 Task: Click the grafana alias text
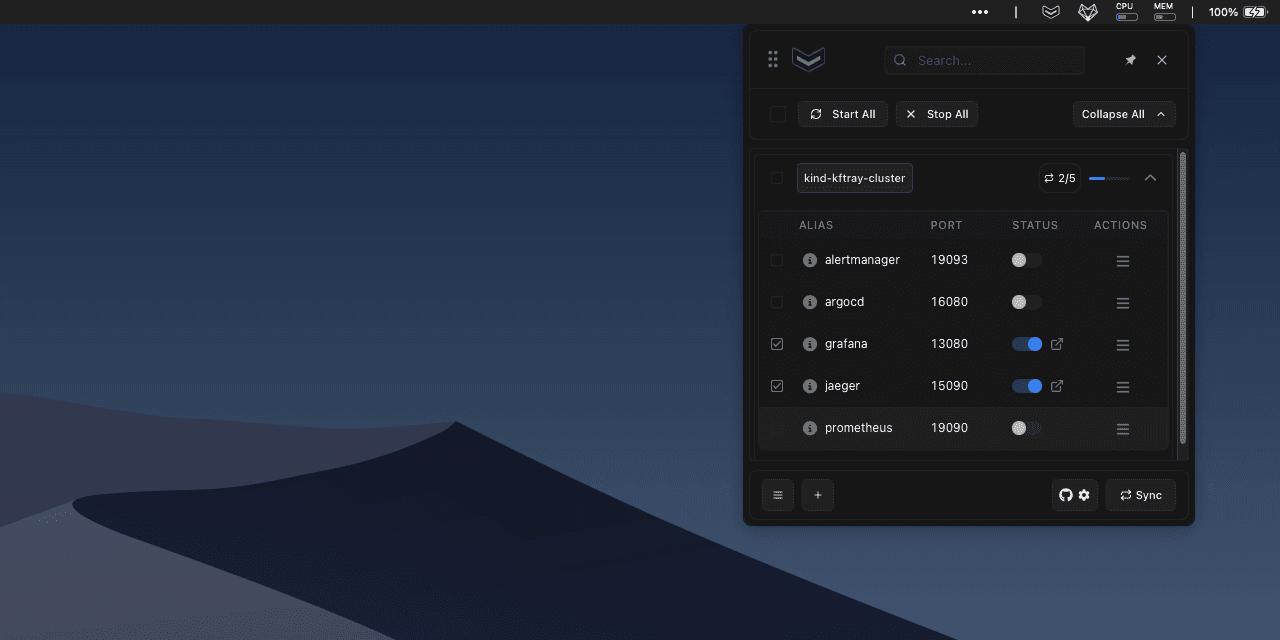coord(846,344)
